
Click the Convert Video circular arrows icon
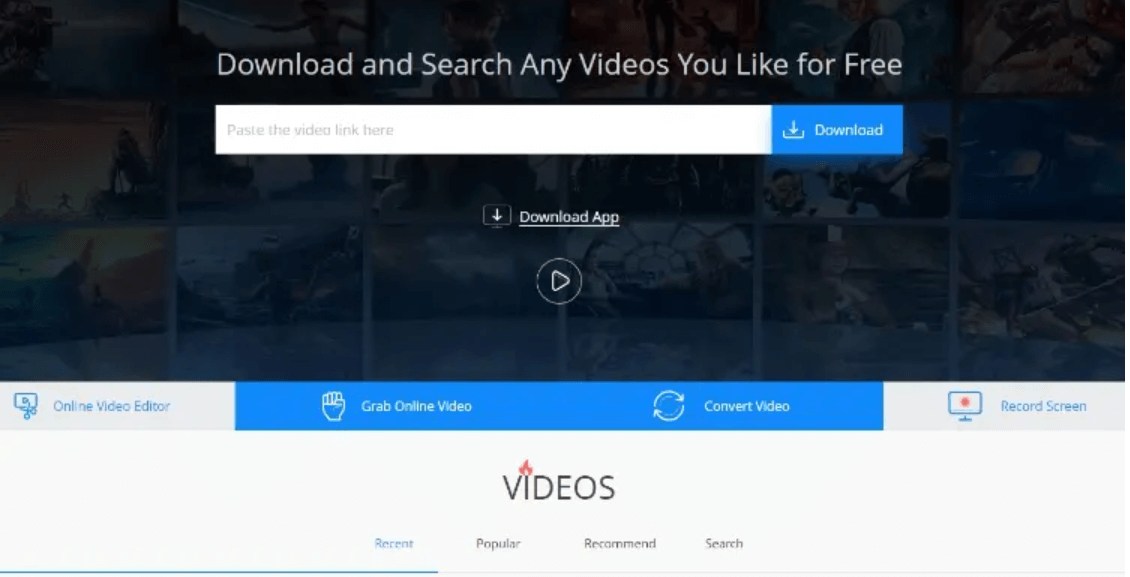pos(668,406)
